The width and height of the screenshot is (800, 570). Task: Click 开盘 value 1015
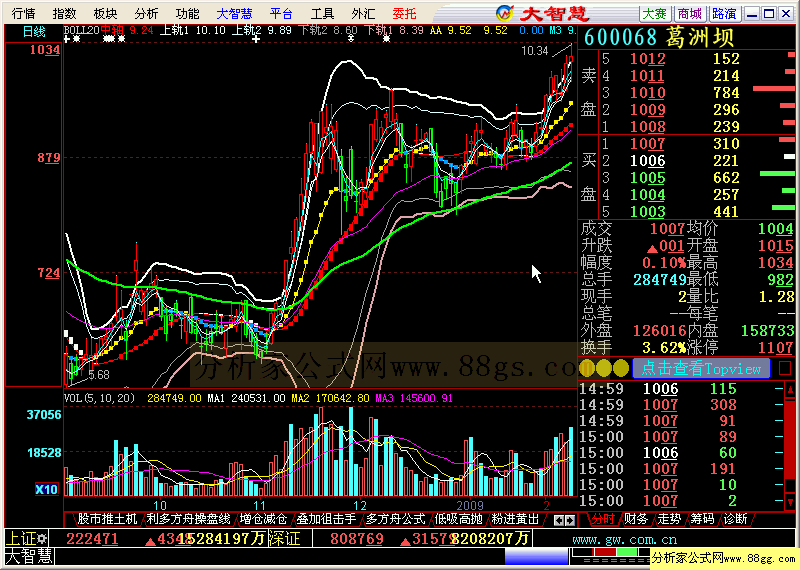776,246
